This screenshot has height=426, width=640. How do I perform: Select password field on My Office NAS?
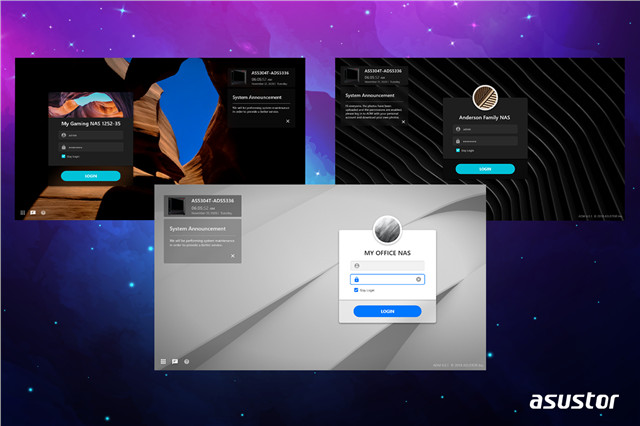click(x=383, y=279)
